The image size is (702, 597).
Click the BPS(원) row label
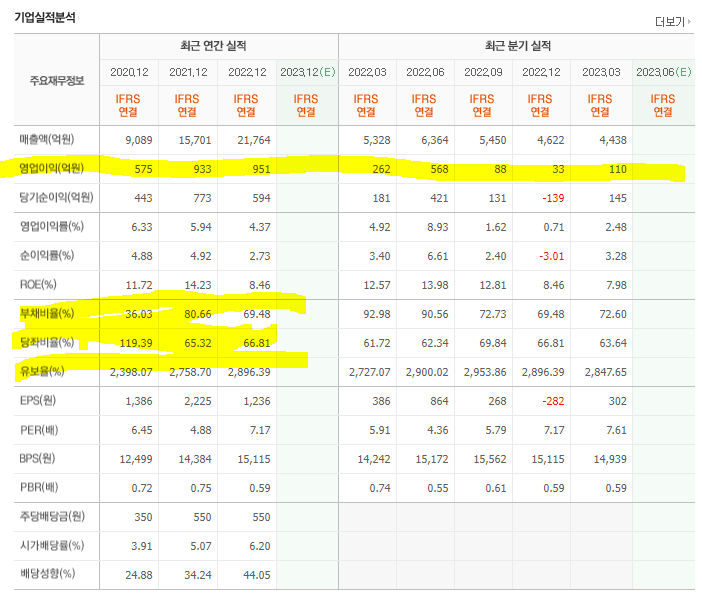click(x=37, y=459)
